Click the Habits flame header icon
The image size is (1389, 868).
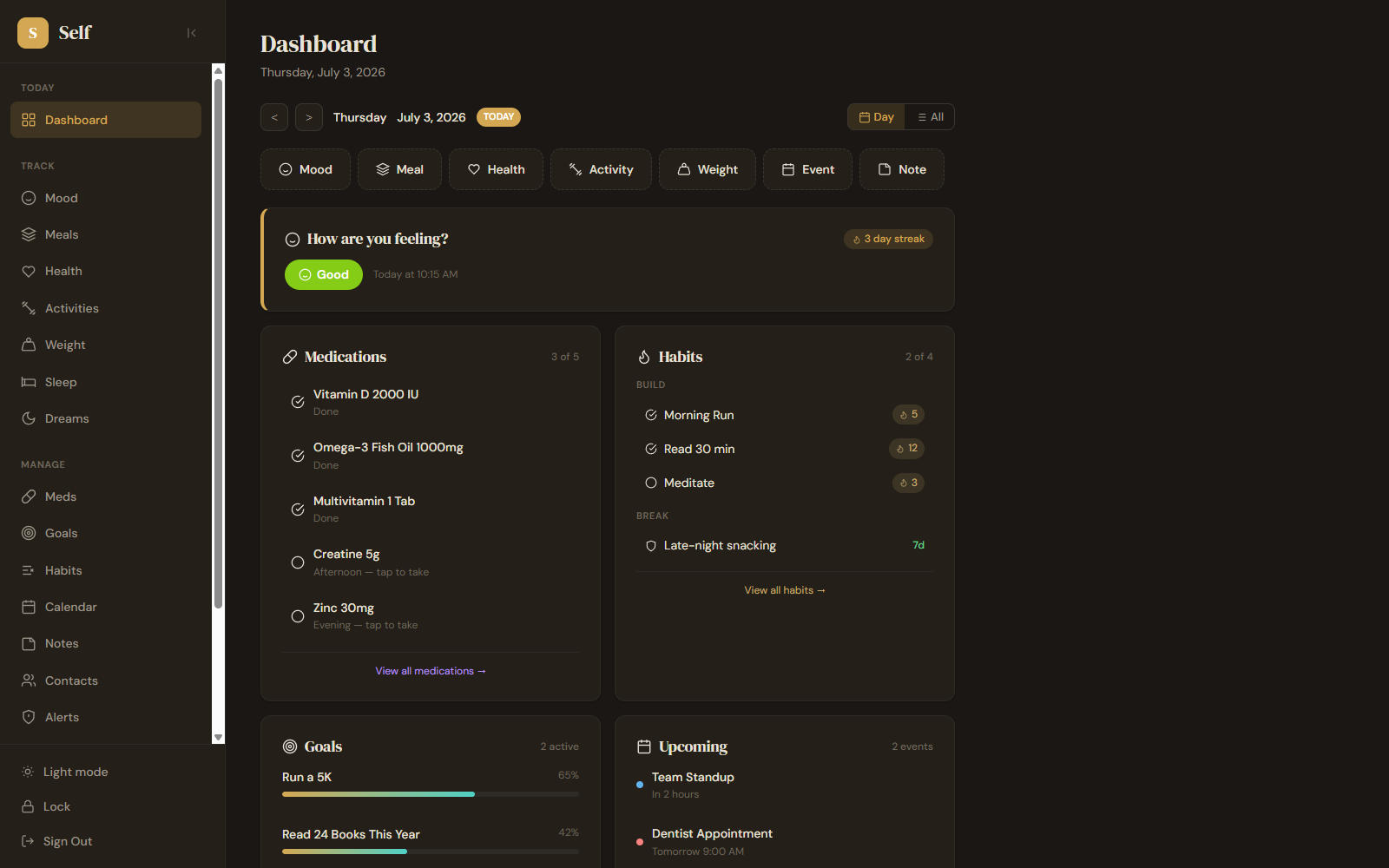pos(644,357)
